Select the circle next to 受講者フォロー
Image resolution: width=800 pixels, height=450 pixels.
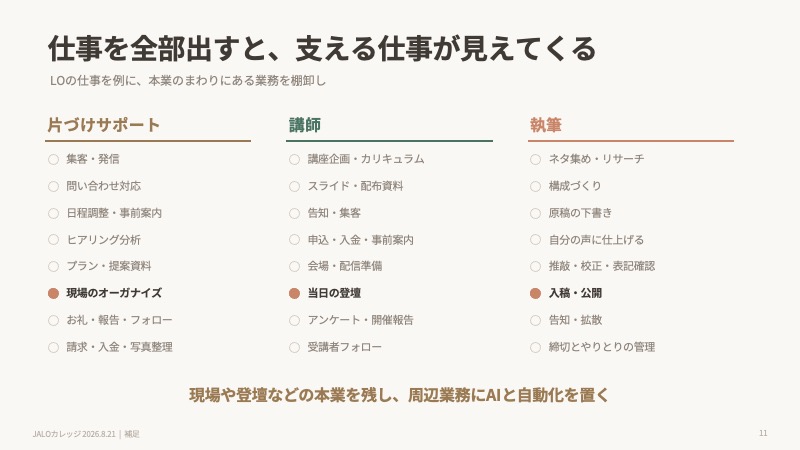pos(294,347)
